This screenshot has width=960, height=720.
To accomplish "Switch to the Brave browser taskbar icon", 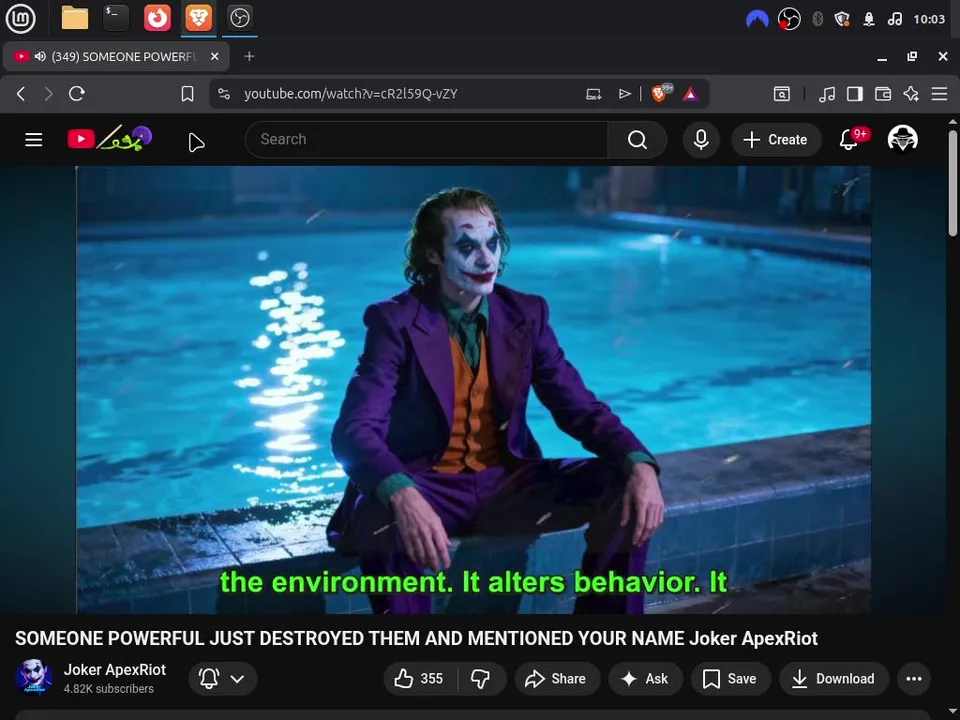I will [x=198, y=18].
